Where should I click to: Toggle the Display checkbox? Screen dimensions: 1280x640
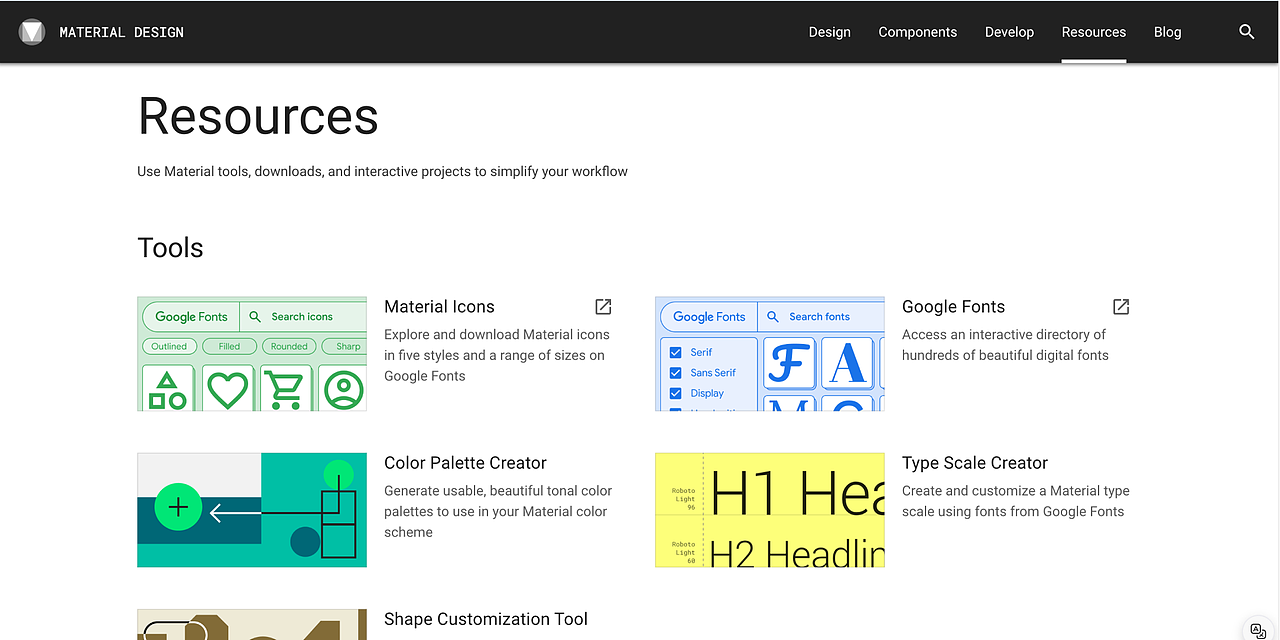675,394
